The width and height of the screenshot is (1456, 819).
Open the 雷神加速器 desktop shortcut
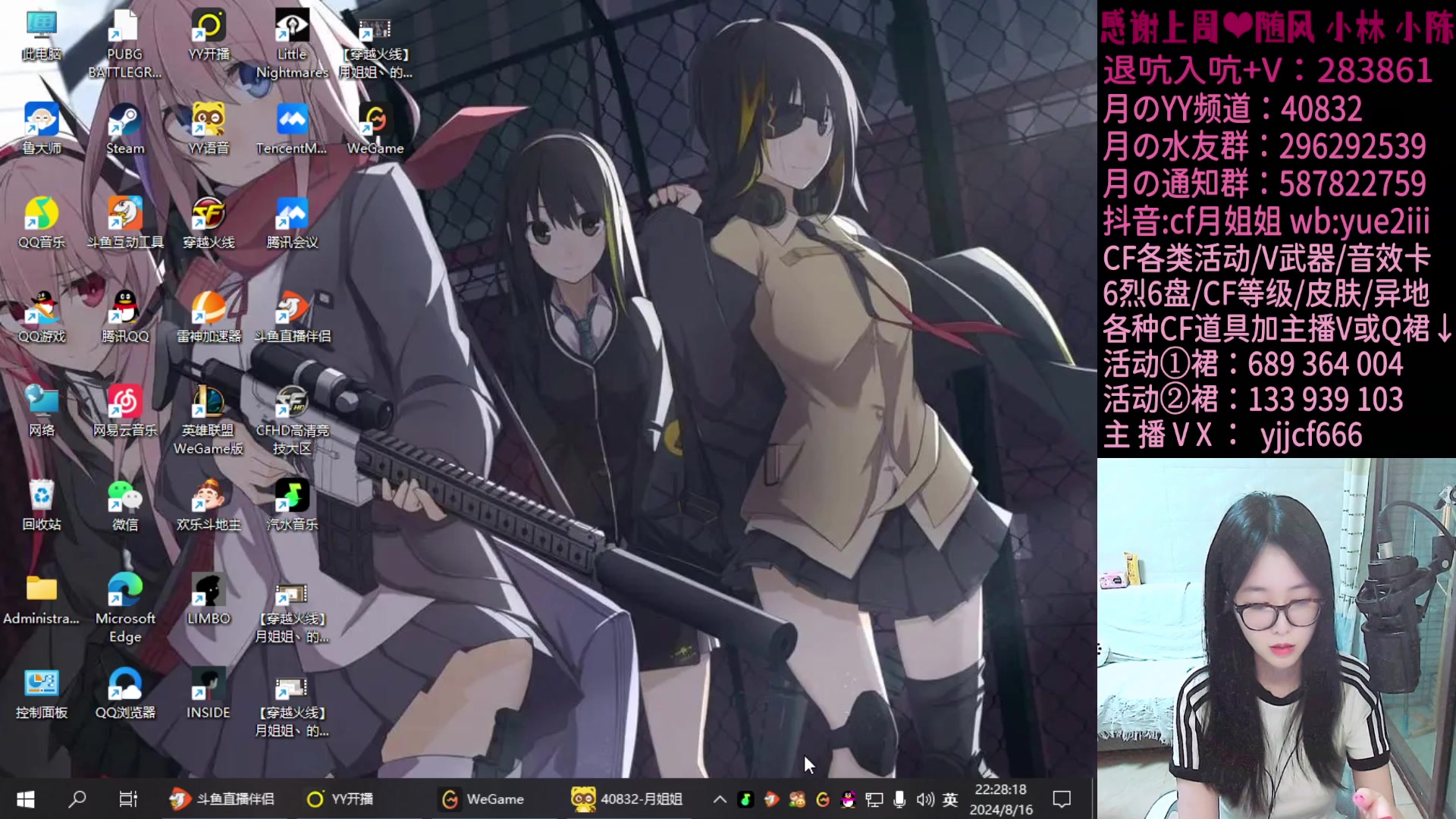tap(209, 317)
